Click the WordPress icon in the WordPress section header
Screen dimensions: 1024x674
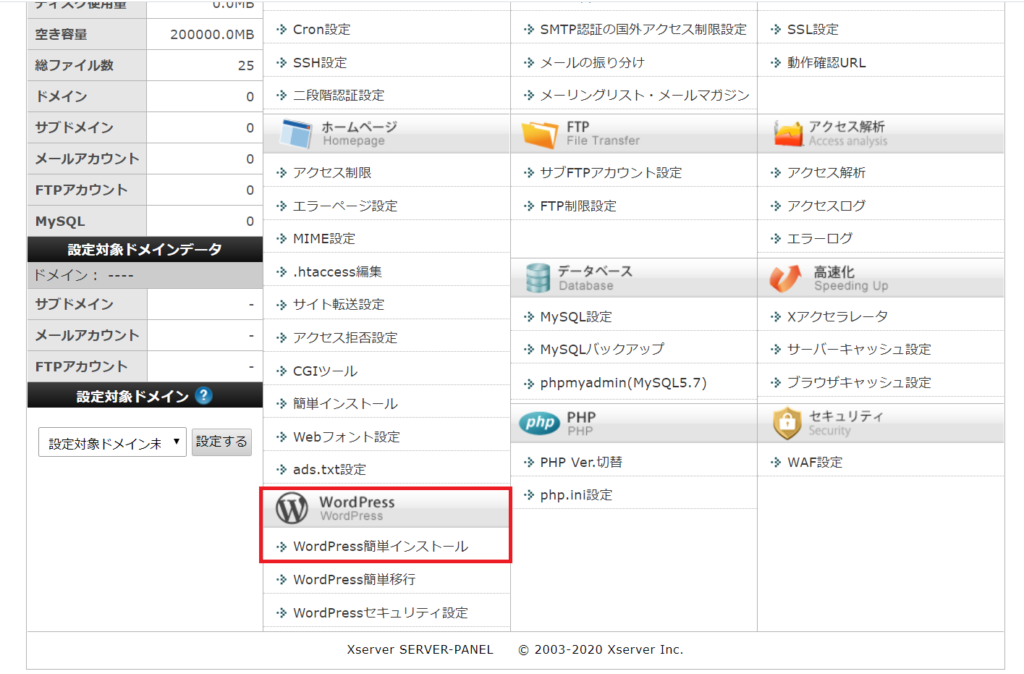point(290,508)
